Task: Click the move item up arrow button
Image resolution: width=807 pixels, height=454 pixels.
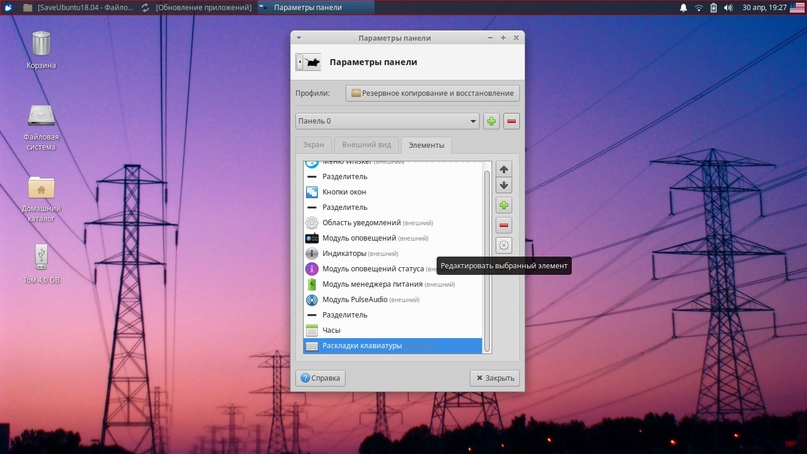Action: [x=504, y=169]
